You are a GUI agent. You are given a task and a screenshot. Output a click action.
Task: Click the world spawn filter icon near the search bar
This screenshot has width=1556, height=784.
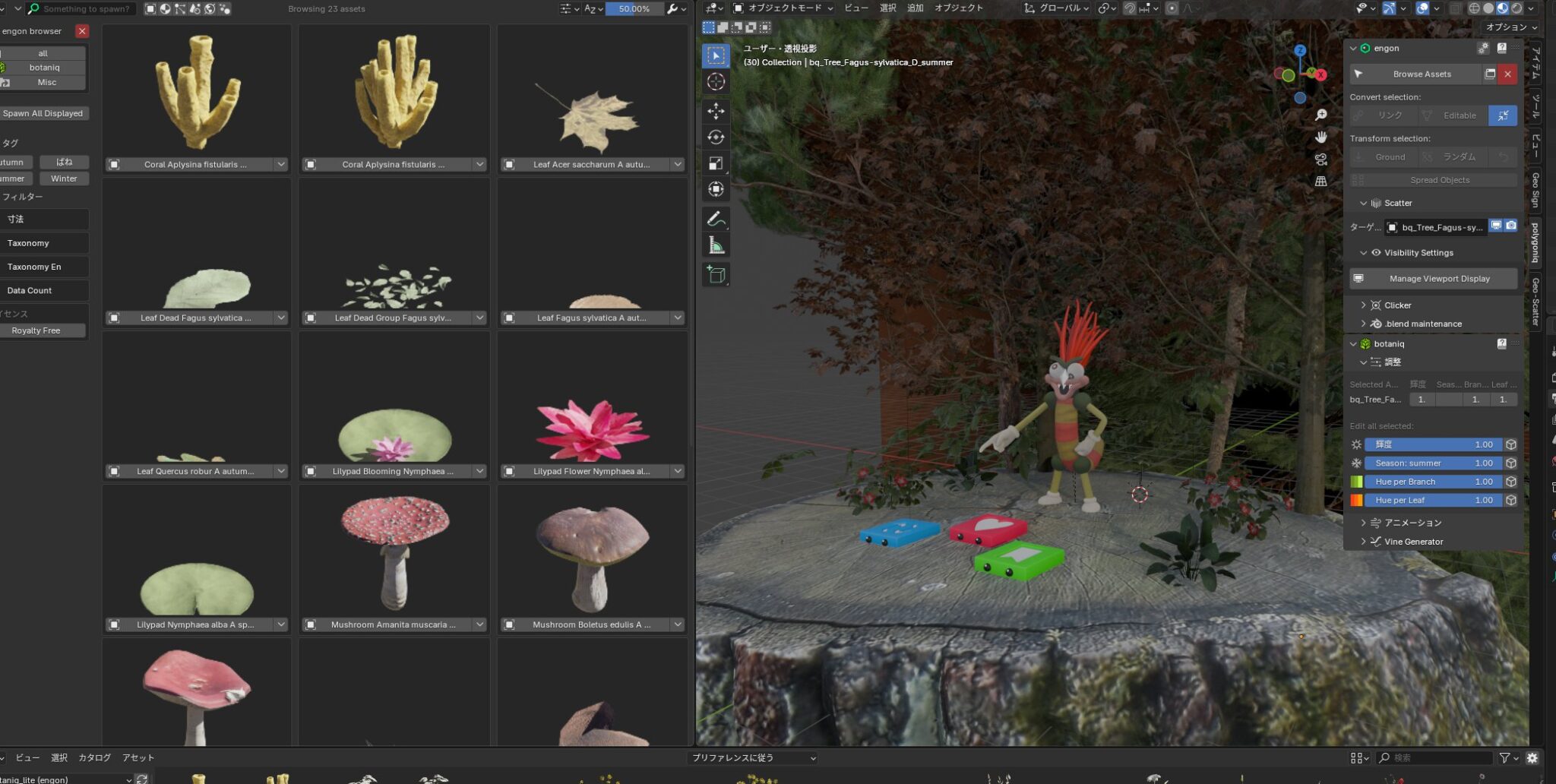tap(210, 8)
